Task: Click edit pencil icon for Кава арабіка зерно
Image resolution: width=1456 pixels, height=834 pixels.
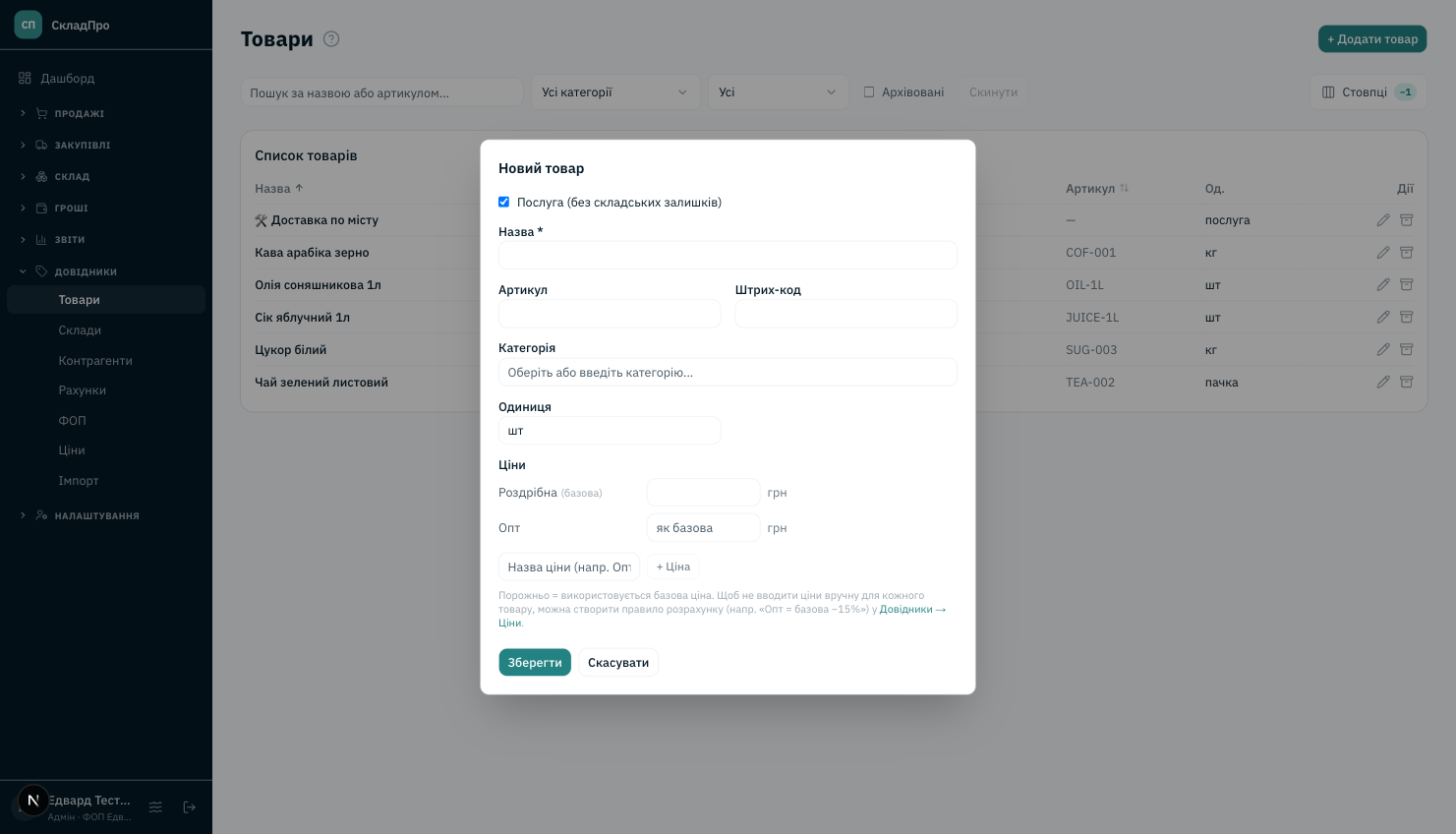Action: (x=1383, y=253)
